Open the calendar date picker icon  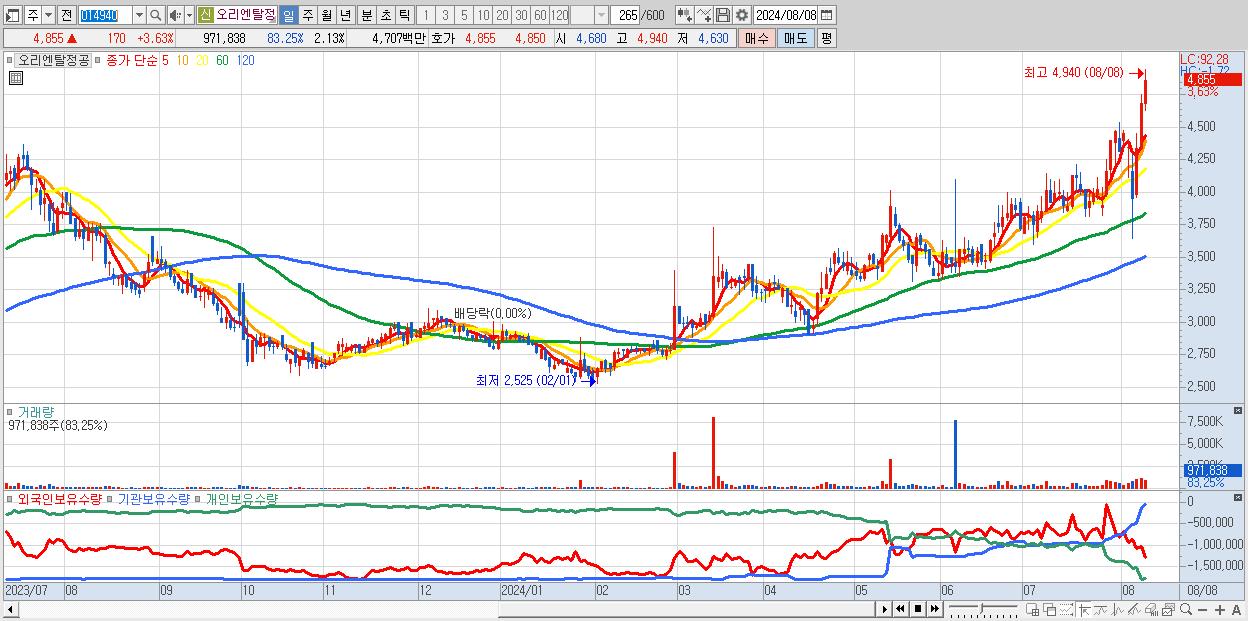pyautogui.click(x=827, y=15)
